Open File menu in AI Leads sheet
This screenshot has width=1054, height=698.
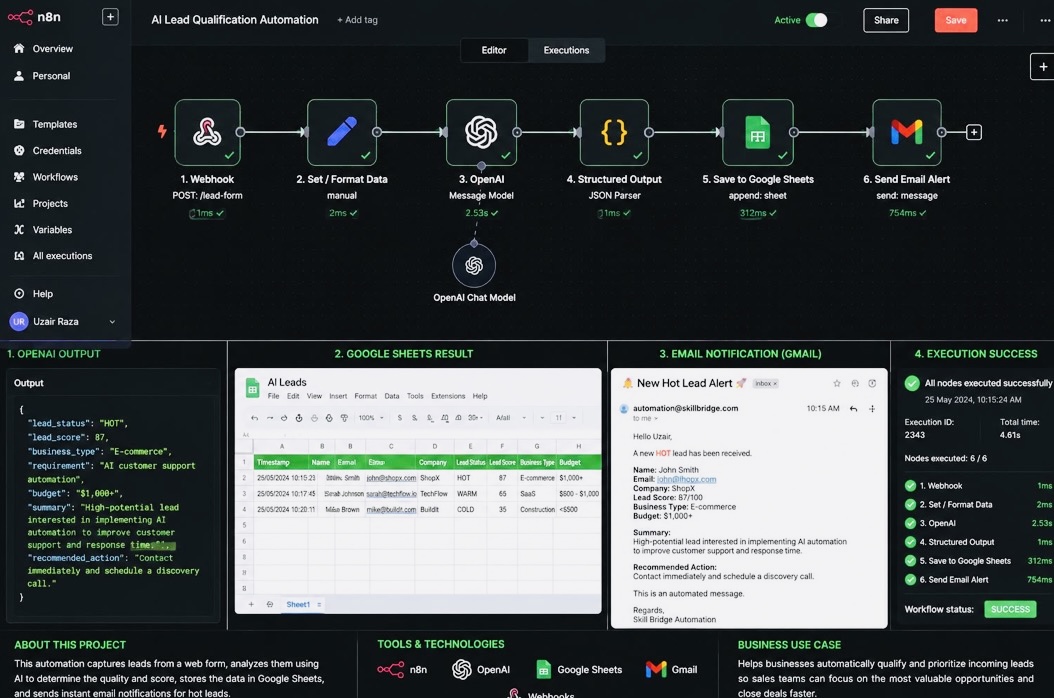(x=273, y=396)
